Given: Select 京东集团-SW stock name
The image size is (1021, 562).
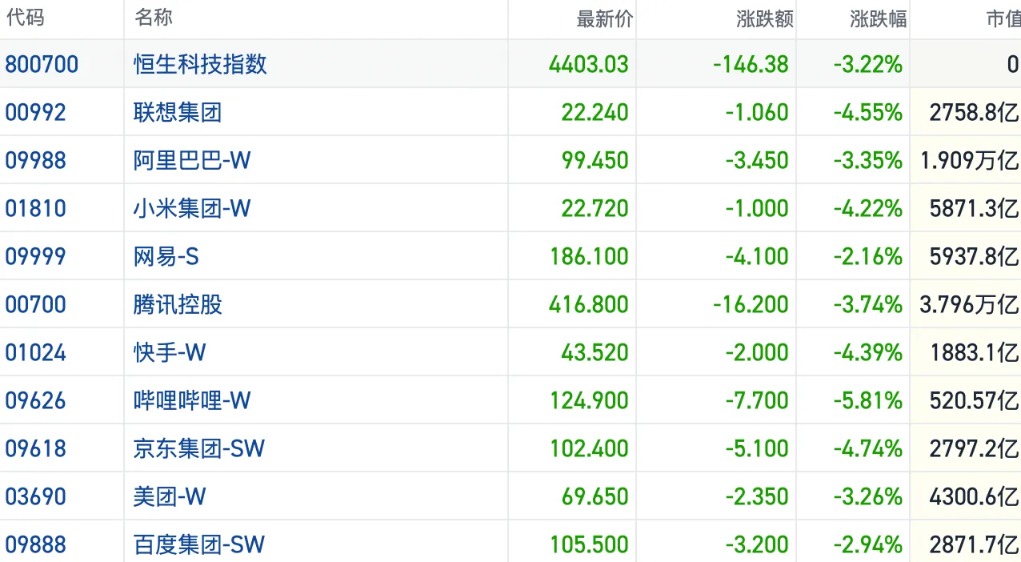Looking at the screenshot, I should coord(199,449).
